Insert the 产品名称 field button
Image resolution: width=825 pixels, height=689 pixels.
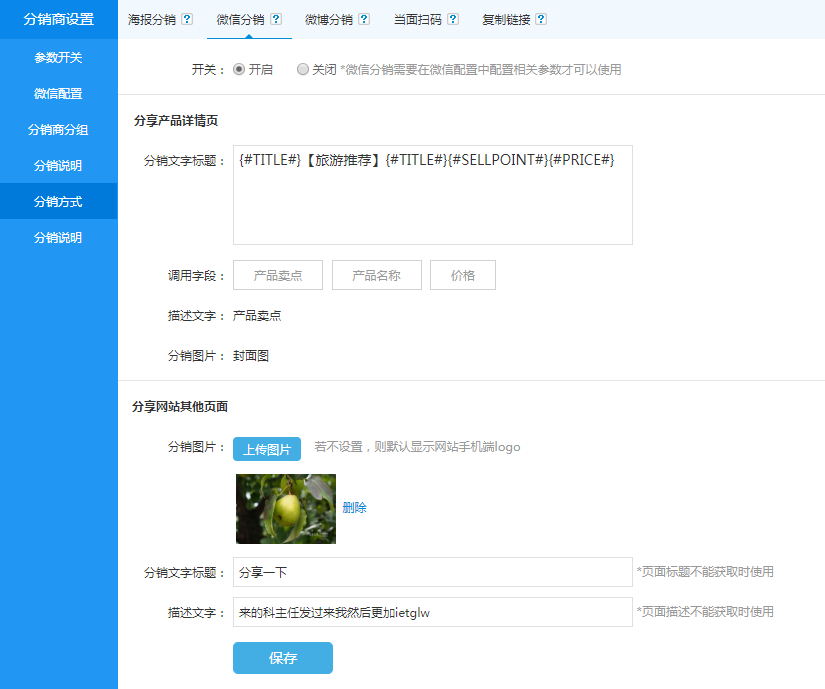(x=376, y=275)
